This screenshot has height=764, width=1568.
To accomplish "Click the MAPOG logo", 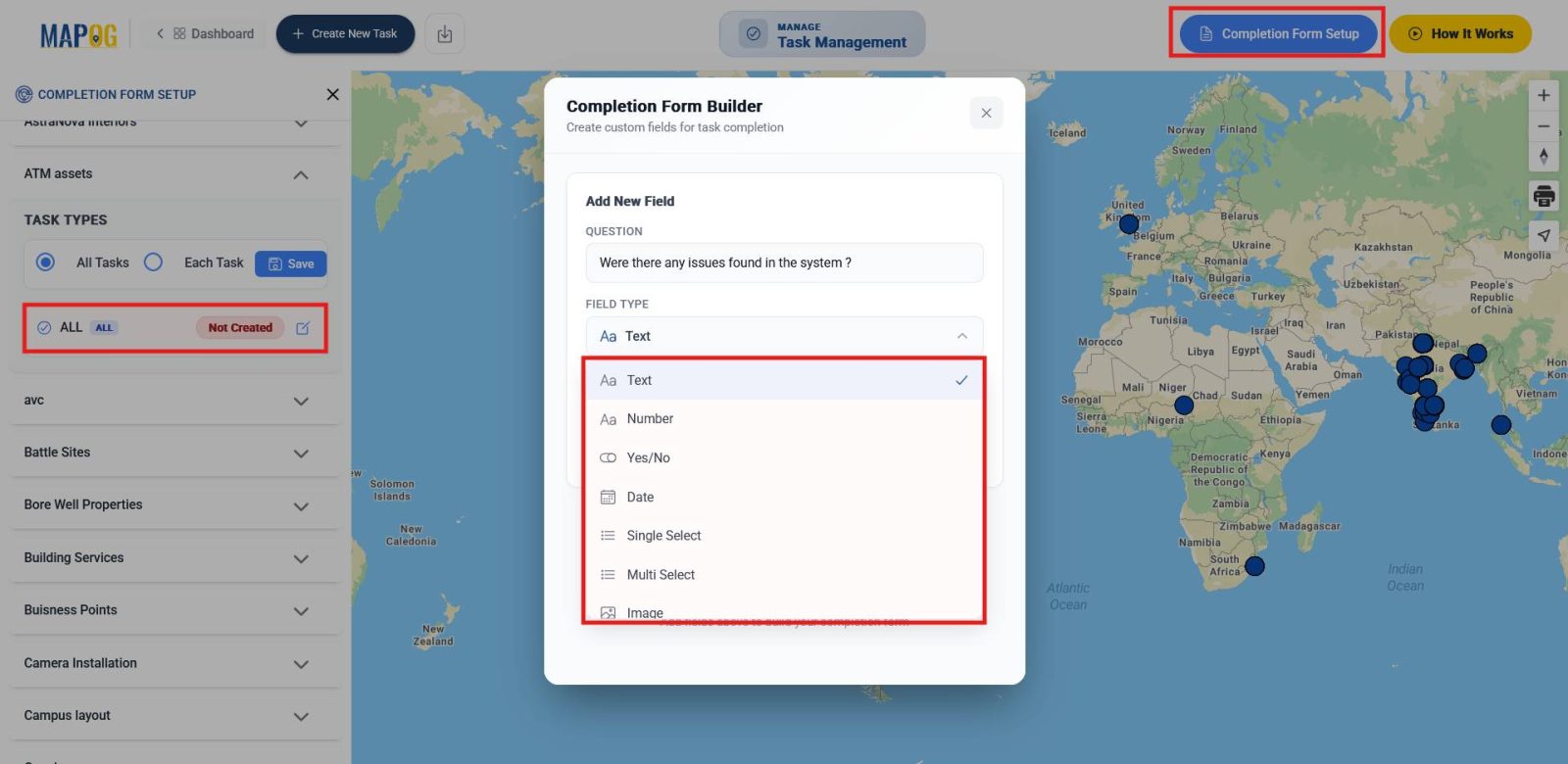I will coord(78,35).
